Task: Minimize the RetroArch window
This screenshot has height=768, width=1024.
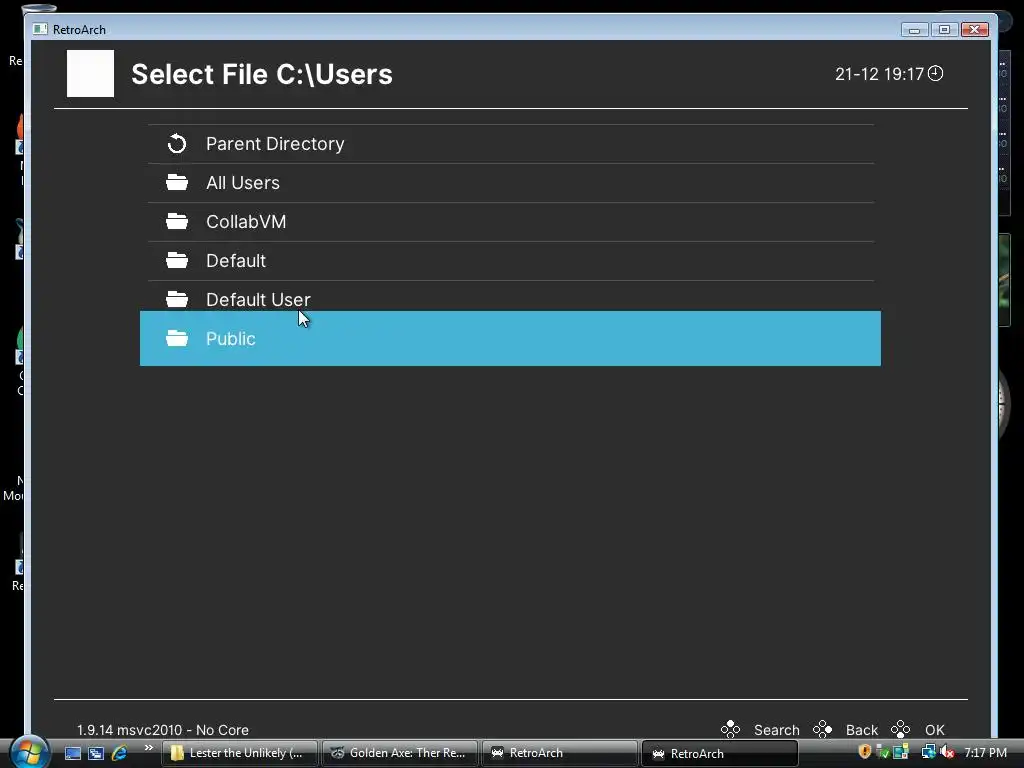Action: point(914,29)
